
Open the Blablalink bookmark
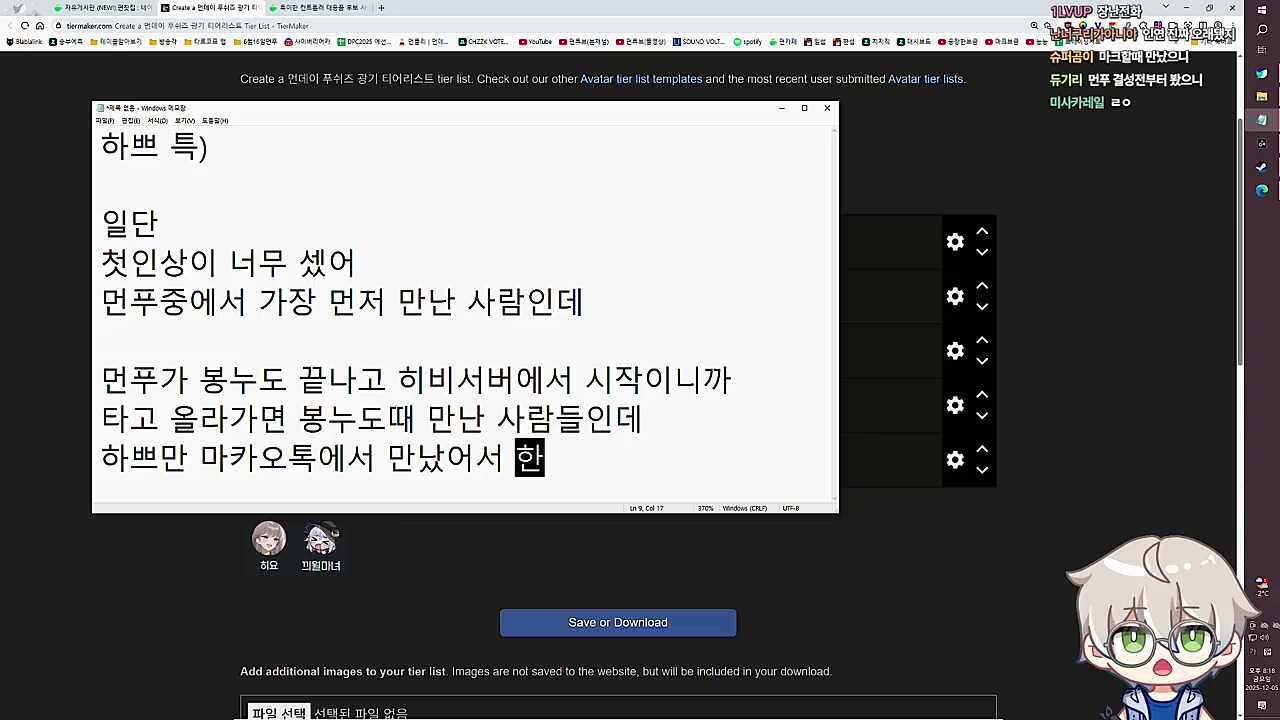click(x=25, y=42)
